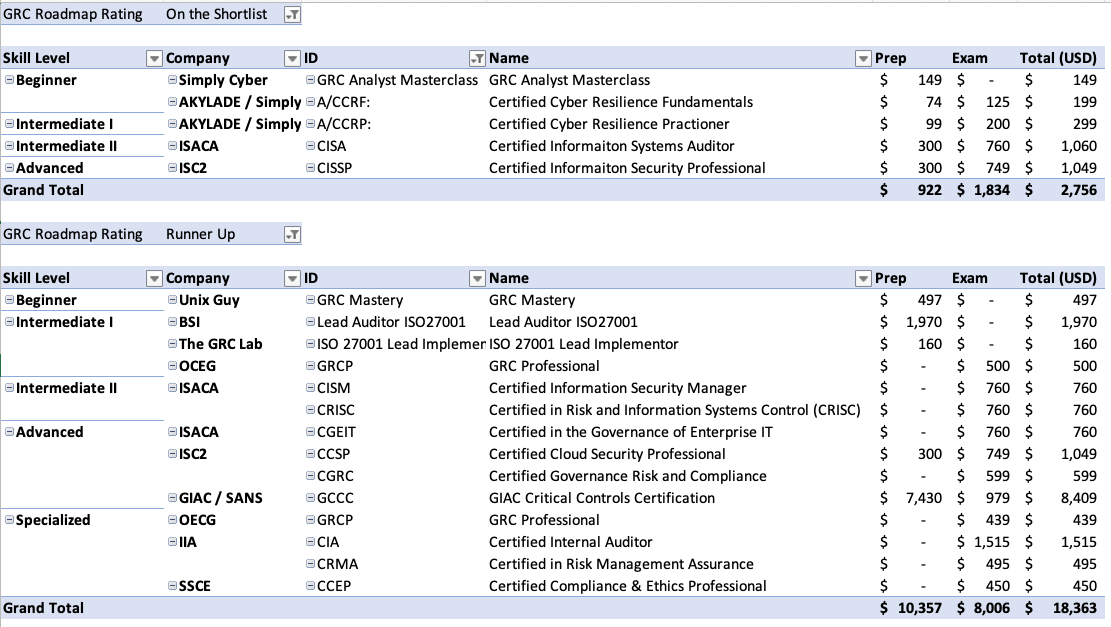The width and height of the screenshot is (1111, 627).
Task: Select the Certified Internal Auditor name cell
Action: coord(570,542)
